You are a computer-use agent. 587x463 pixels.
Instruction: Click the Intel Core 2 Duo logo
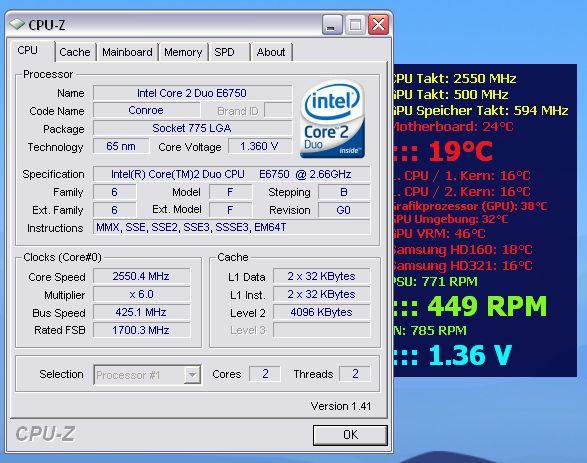(332, 119)
